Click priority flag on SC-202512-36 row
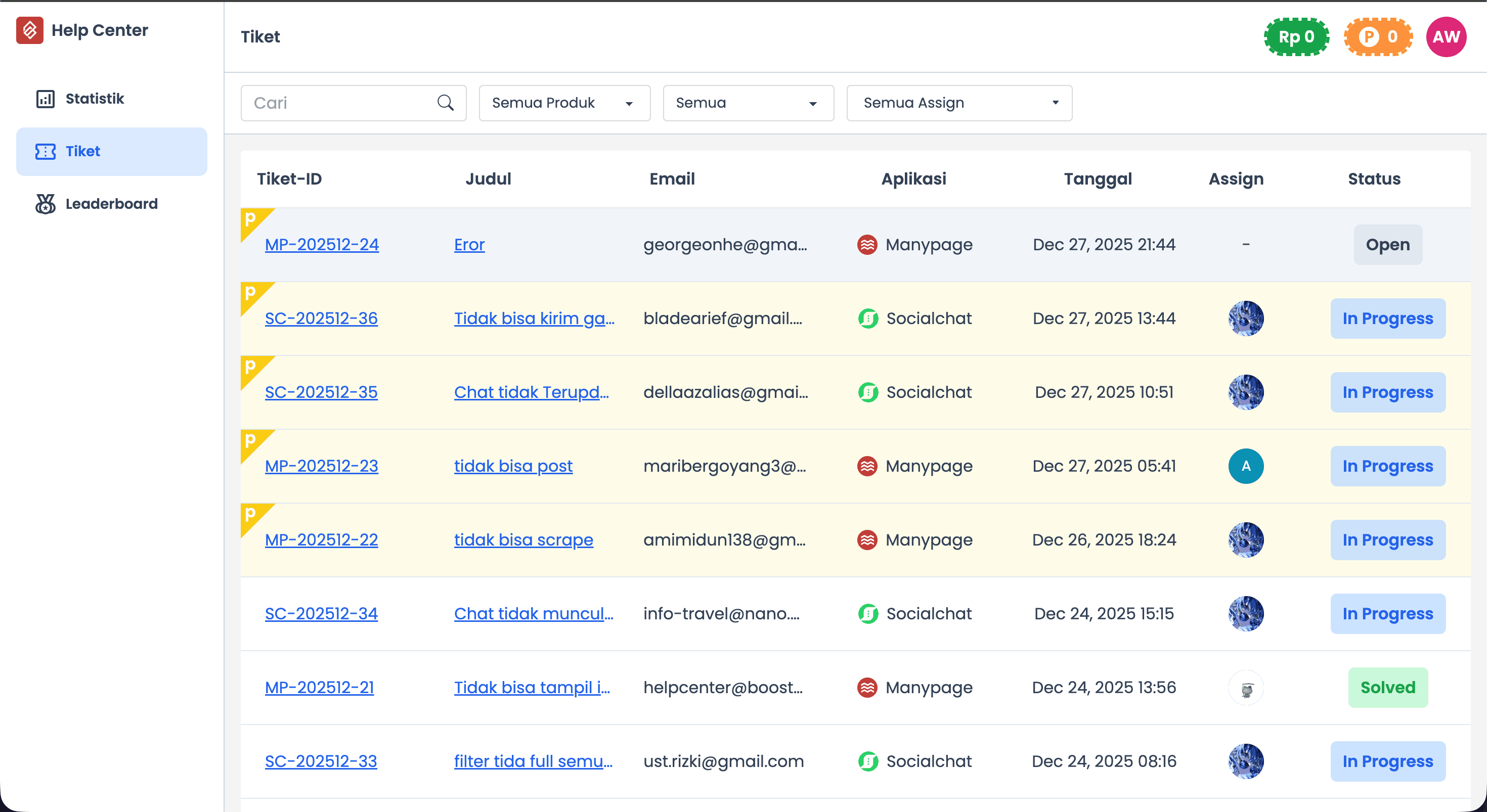1487x812 pixels. click(x=253, y=294)
